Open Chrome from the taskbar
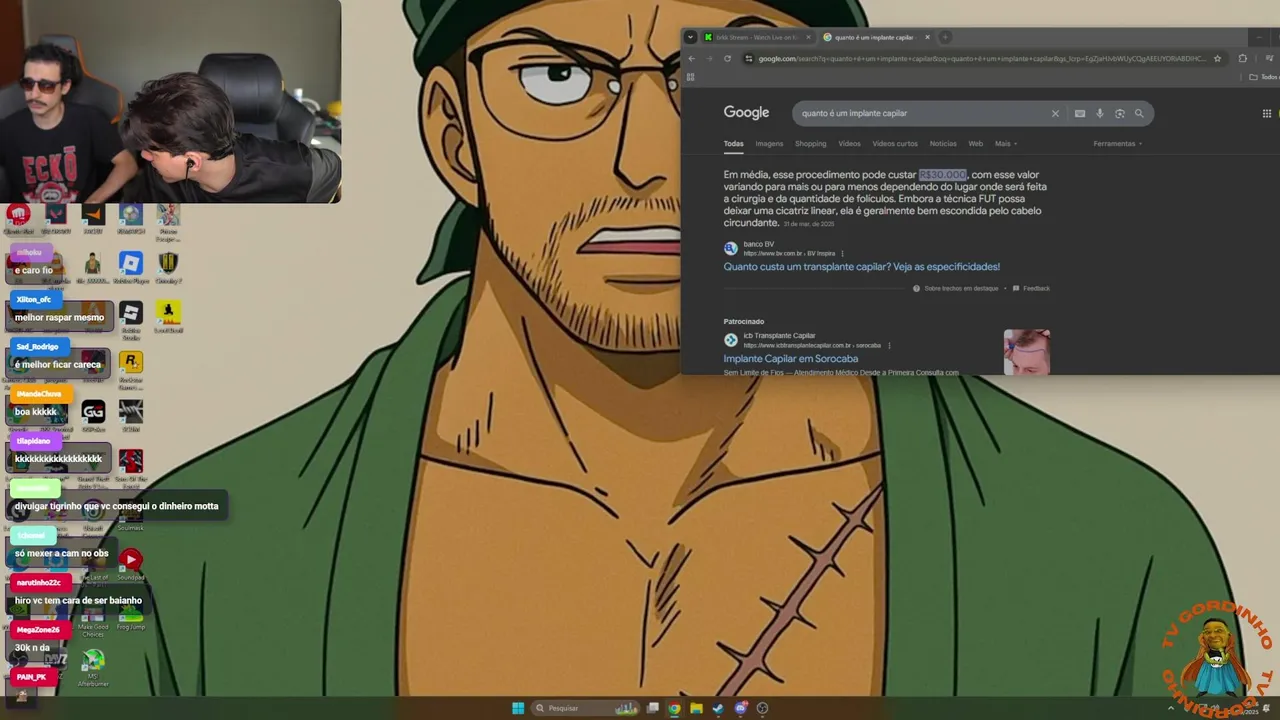This screenshot has height=720, width=1280. (x=675, y=708)
